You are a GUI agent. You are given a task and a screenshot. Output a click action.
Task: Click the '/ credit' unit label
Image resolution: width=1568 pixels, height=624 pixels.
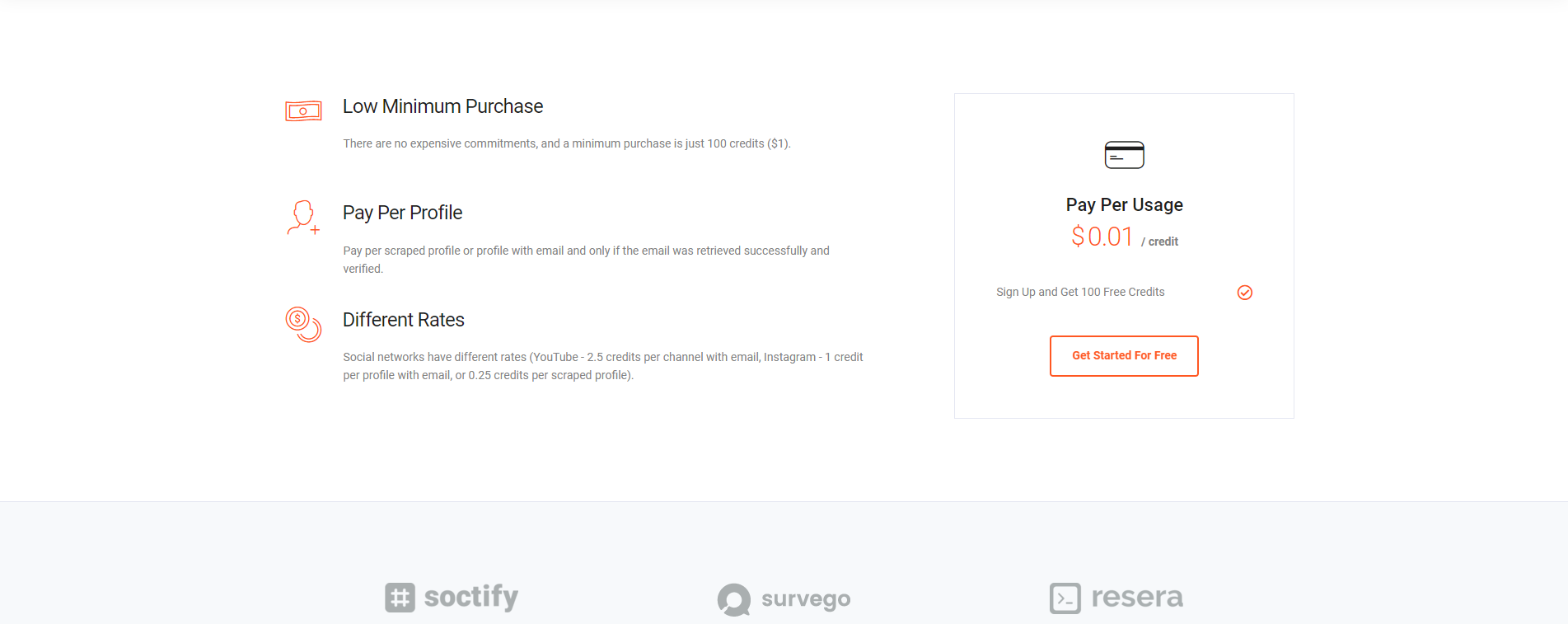click(1159, 242)
